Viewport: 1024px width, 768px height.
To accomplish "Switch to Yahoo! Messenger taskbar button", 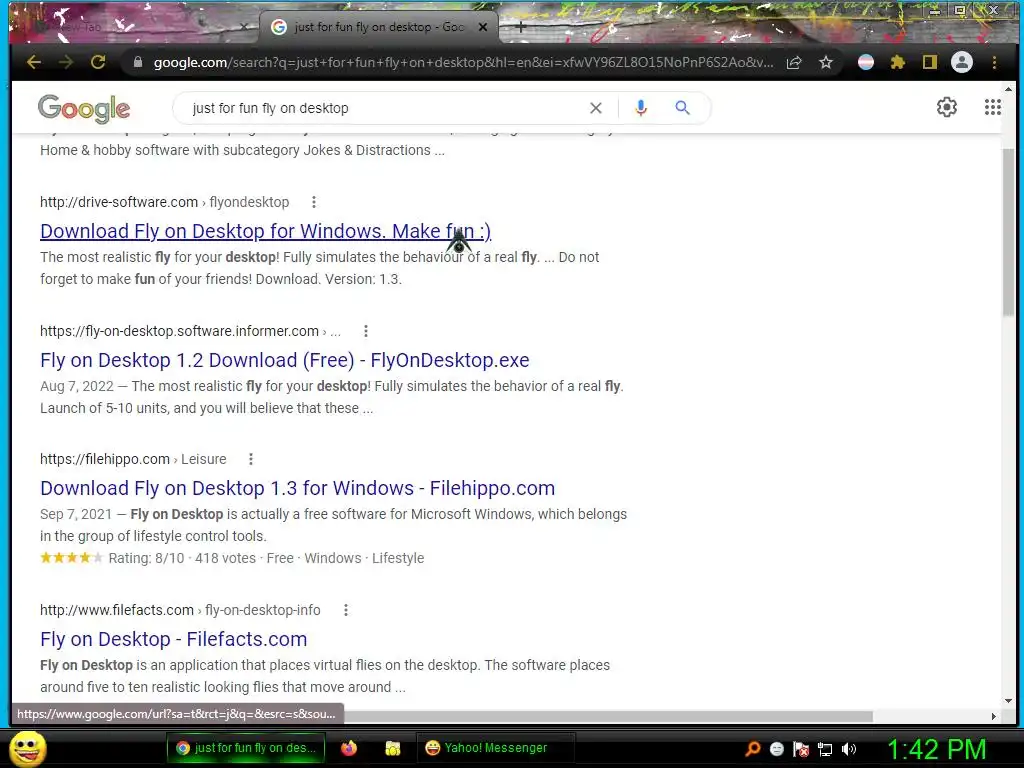I will [x=495, y=748].
